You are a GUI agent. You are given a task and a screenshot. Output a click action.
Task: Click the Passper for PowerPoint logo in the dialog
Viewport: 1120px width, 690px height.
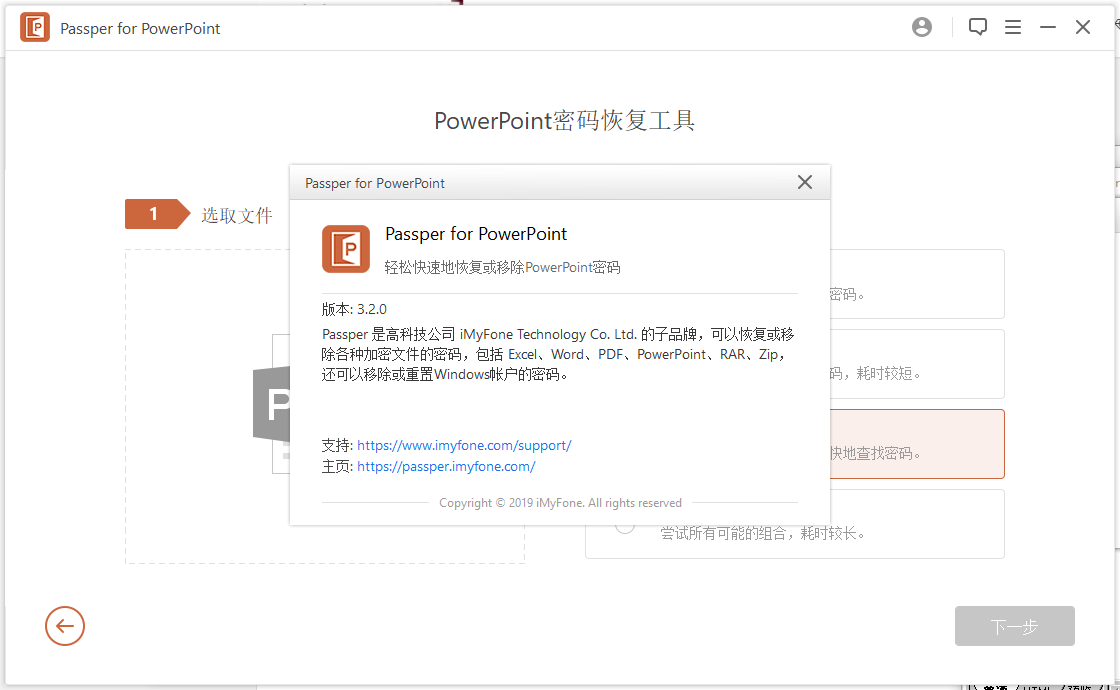tap(345, 248)
